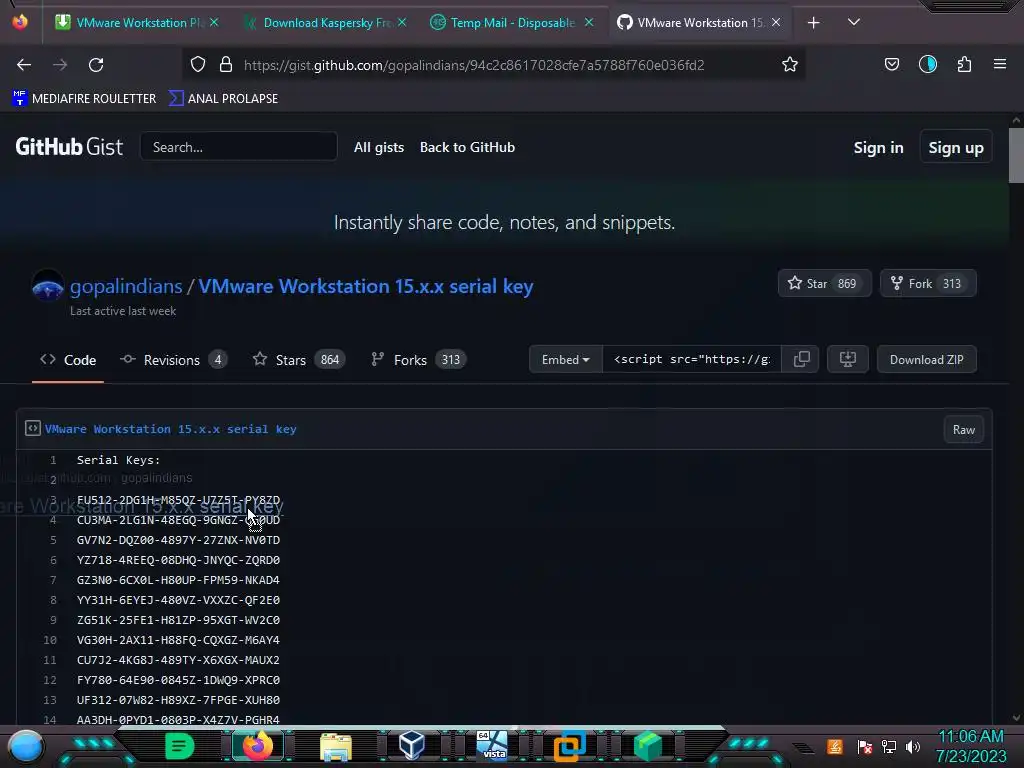1024x768 pixels.
Task: Open the Firefox extensions puzzle icon
Action: coord(964,65)
